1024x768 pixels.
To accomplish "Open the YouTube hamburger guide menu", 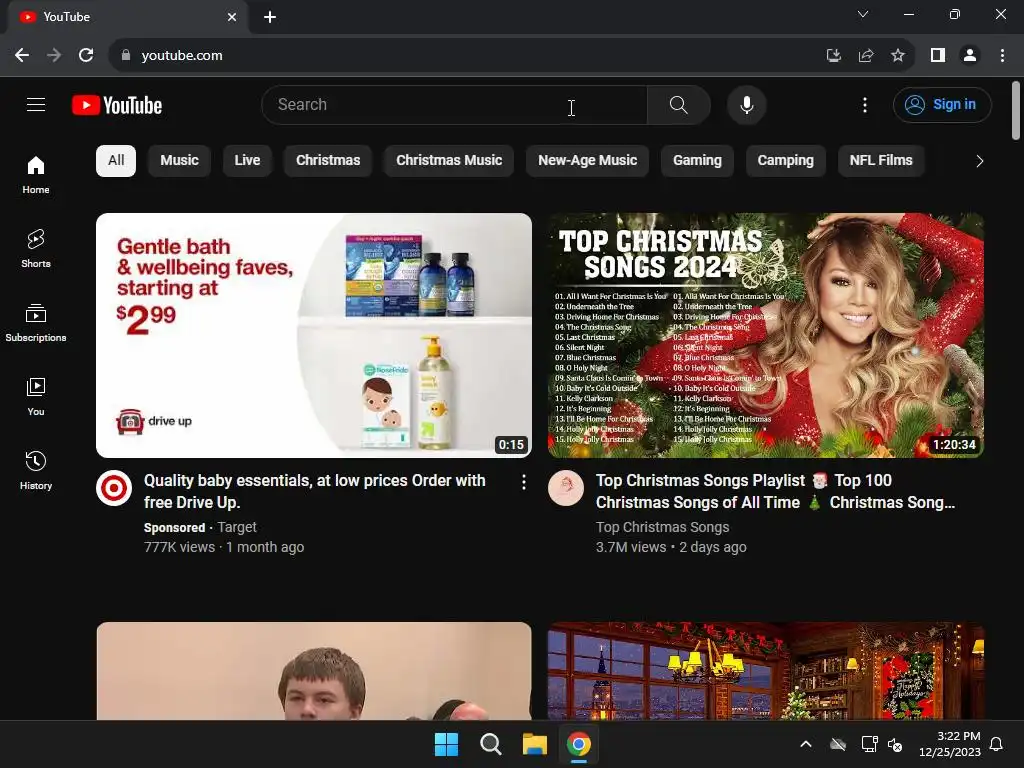I will coord(36,104).
